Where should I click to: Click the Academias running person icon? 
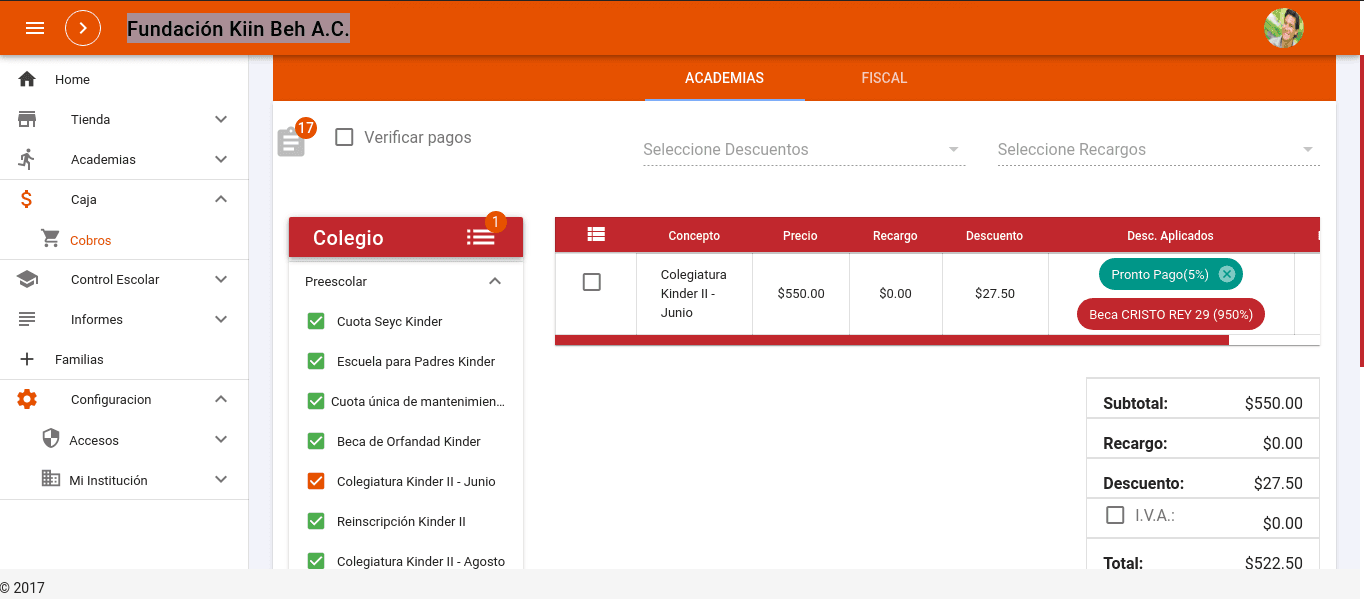(x=27, y=159)
